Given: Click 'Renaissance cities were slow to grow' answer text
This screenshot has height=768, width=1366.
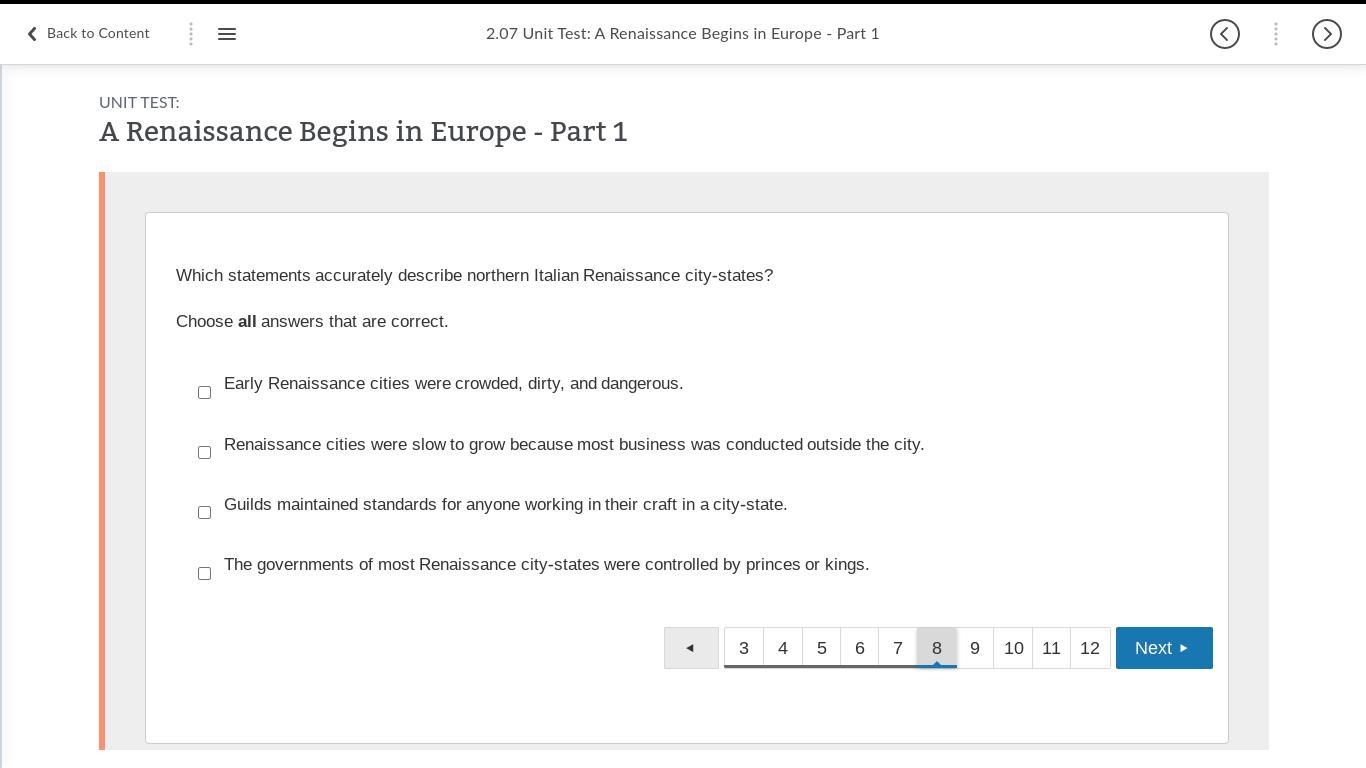Looking at the screenshot, I should [x=574, y=445].
